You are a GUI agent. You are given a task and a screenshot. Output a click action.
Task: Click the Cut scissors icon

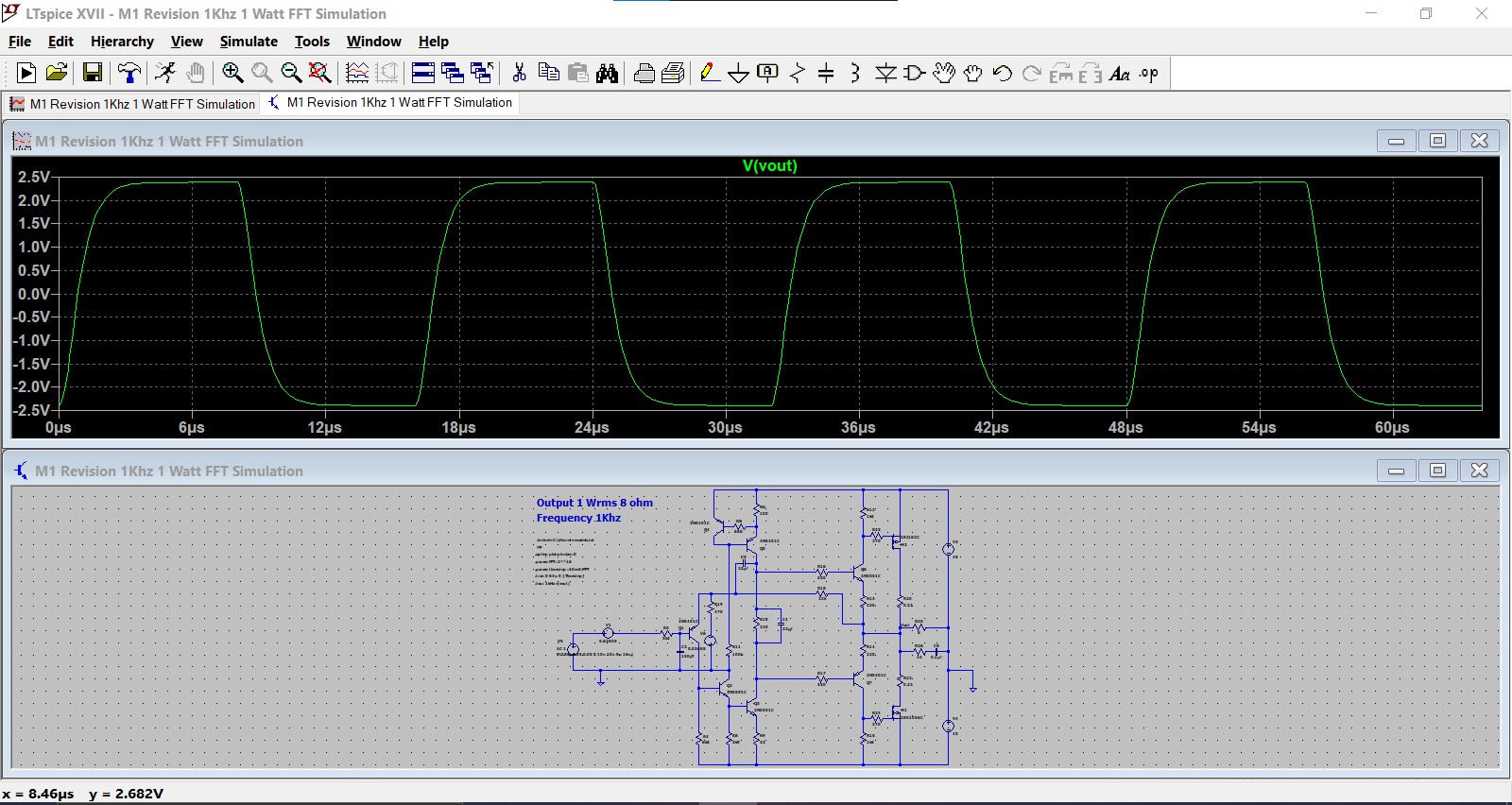(519, 73)
